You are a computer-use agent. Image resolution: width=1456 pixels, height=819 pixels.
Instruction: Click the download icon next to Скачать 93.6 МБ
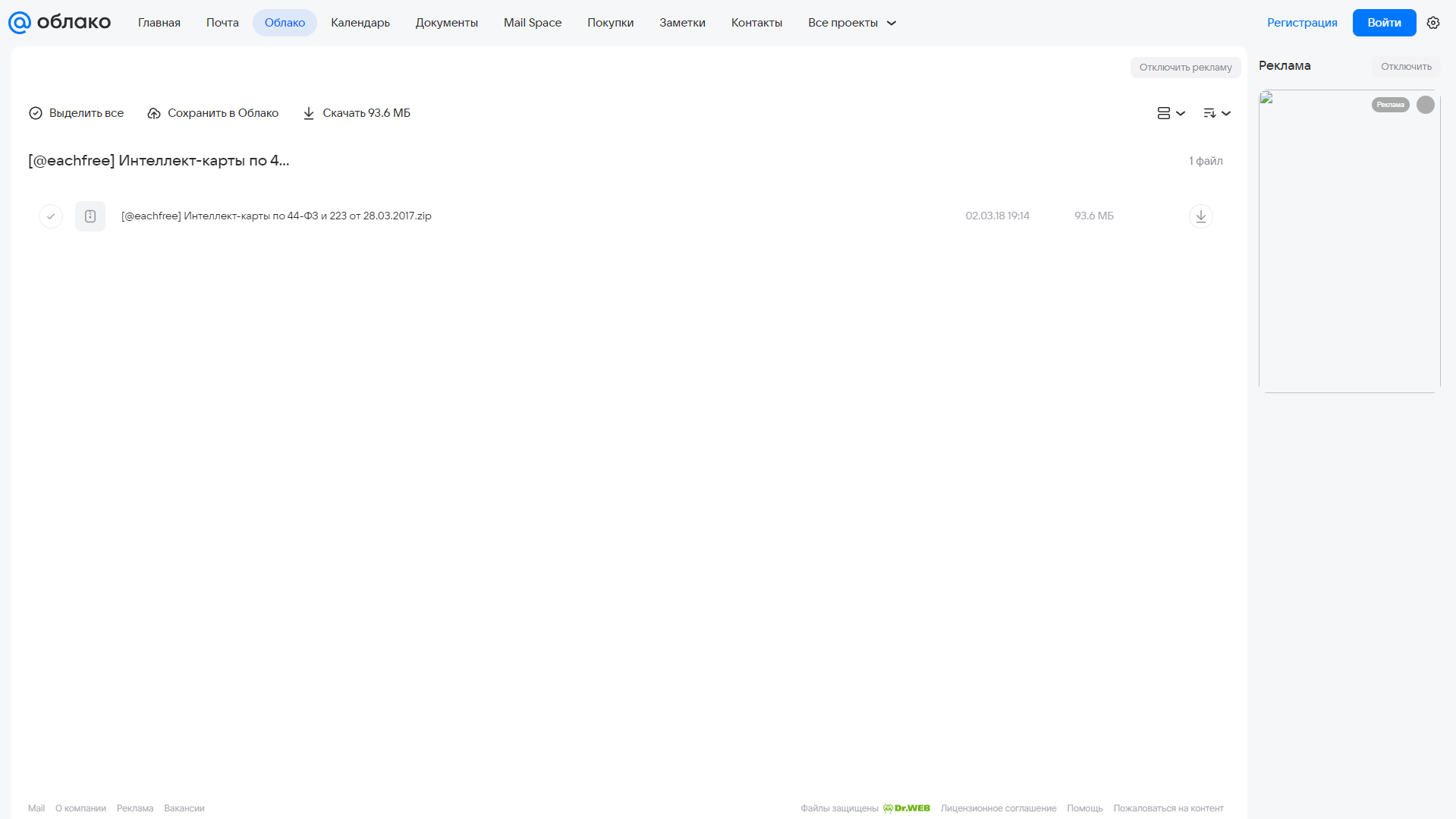(x=309, y=113)
